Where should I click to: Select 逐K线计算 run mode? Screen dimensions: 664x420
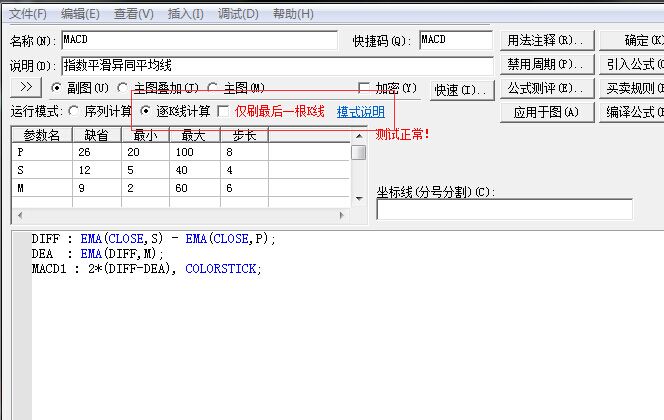146,111
